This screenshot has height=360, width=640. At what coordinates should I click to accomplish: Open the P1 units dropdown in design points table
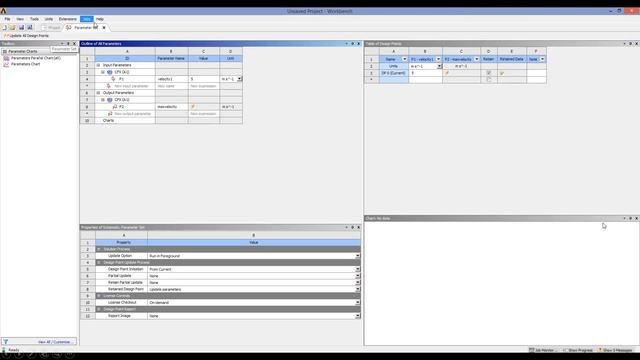[440, 66]
